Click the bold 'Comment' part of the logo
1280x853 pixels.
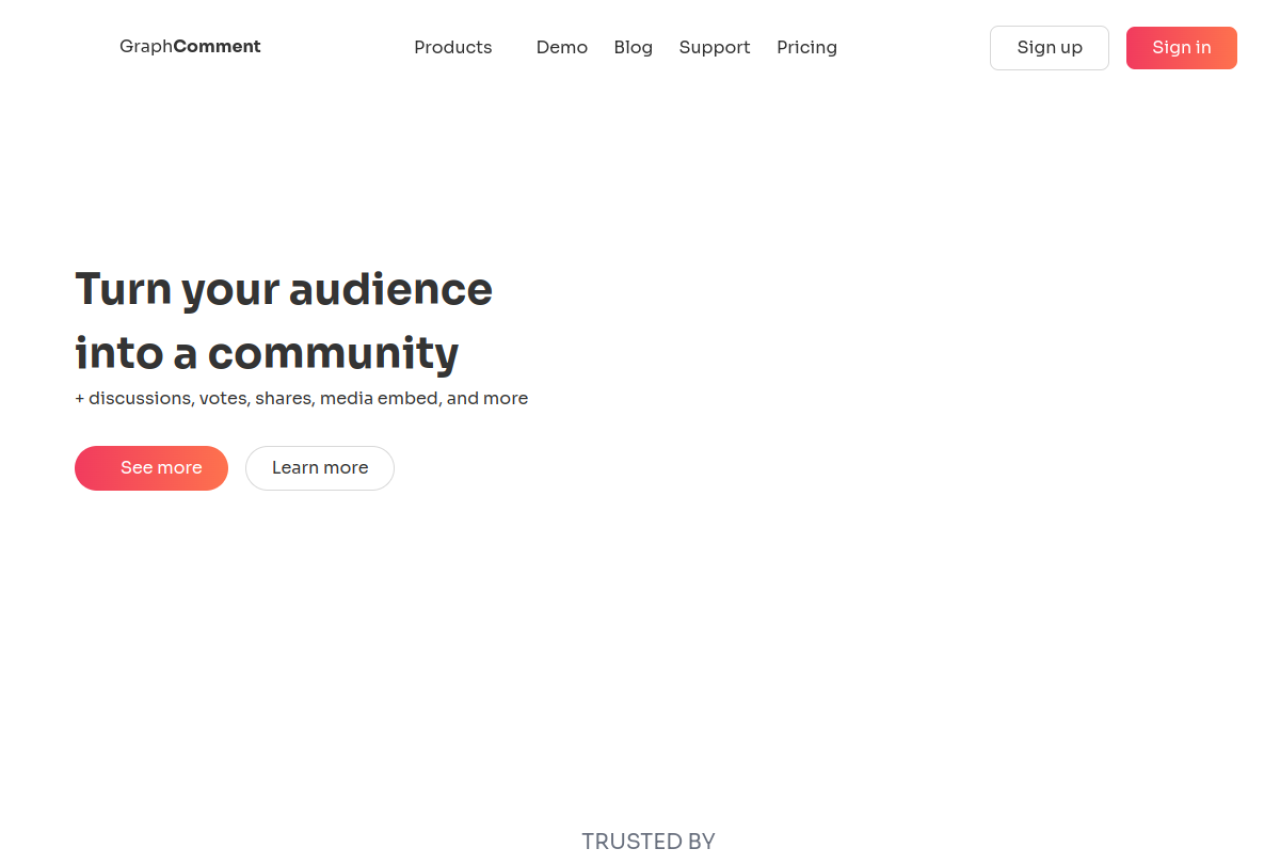coord(217,46)
